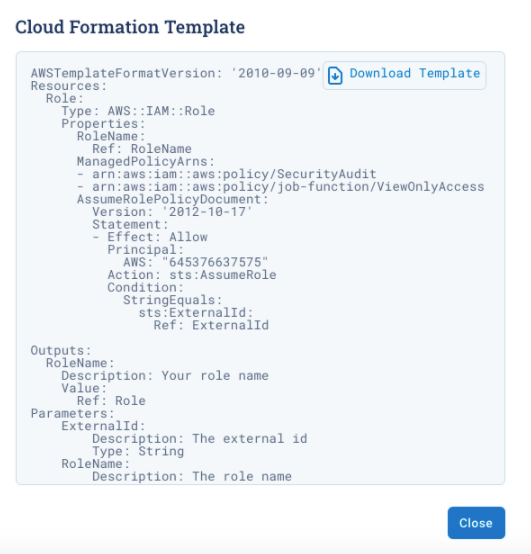The image size is (531, 554).
Task: Click the 'Effect: Allow' statement line
Action: coord(150,237)
